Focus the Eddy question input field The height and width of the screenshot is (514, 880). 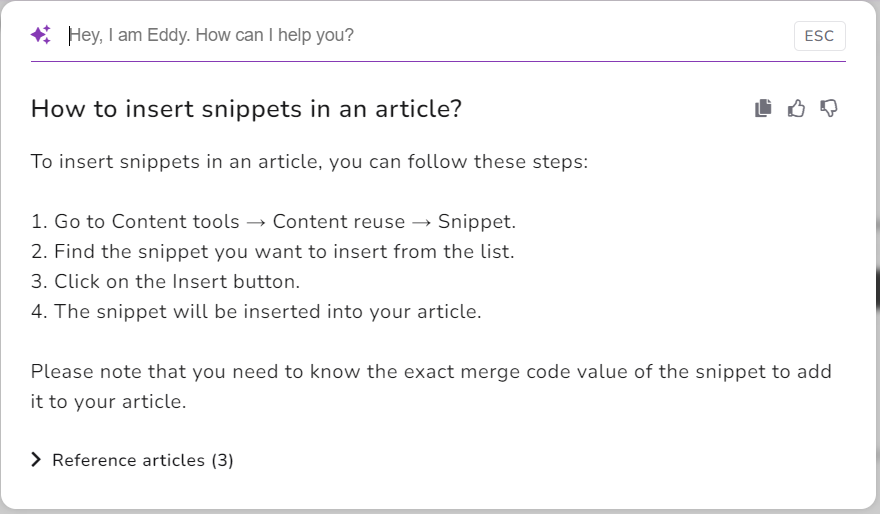420,36
